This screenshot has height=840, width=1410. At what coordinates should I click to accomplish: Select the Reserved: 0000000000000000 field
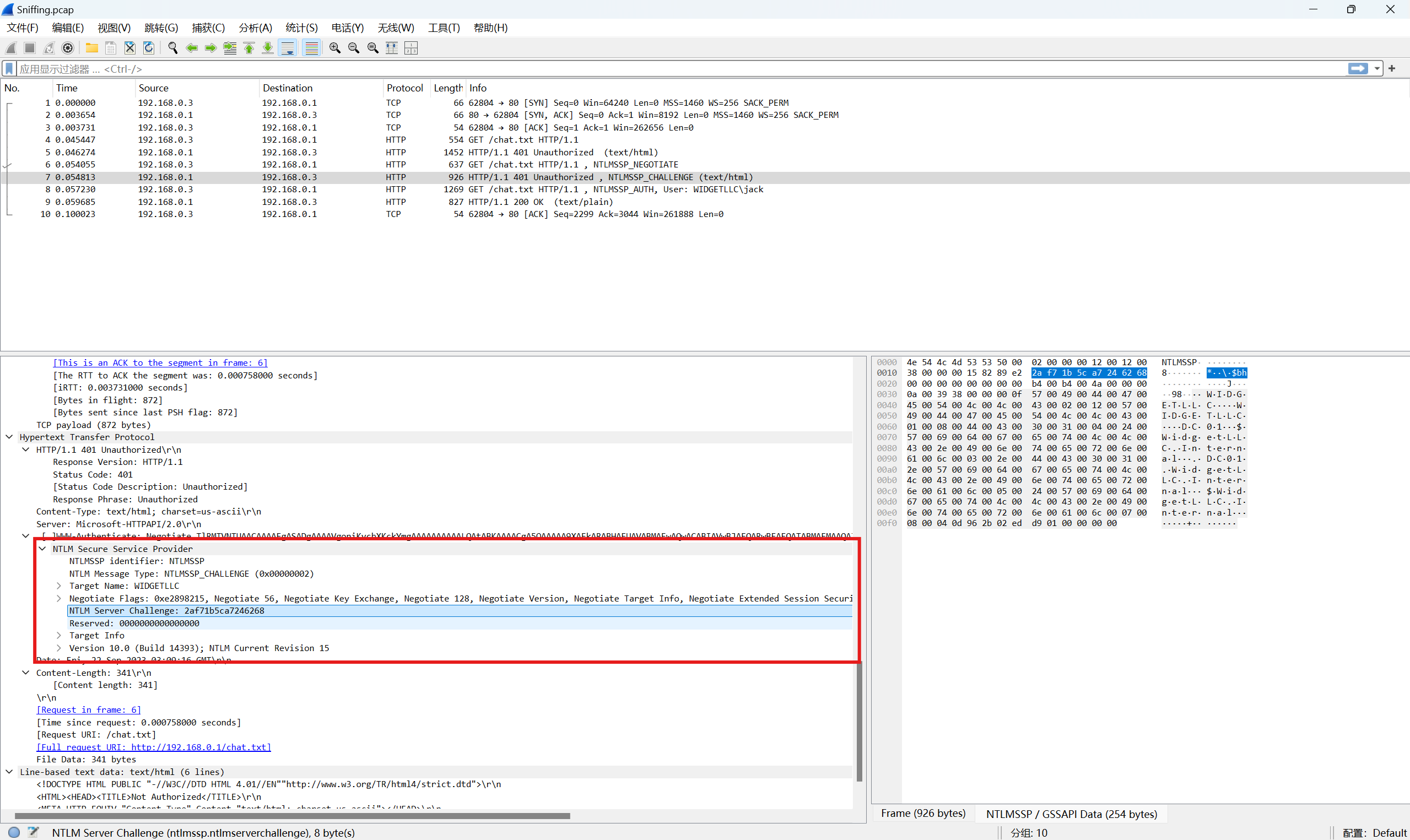460,623
